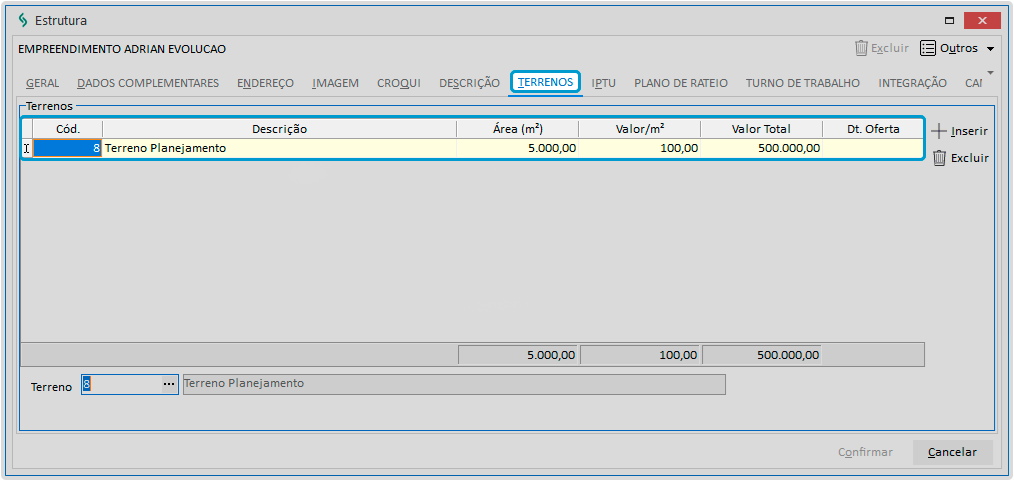Click the footer area total 5.000,00

(x=518, y=355)
